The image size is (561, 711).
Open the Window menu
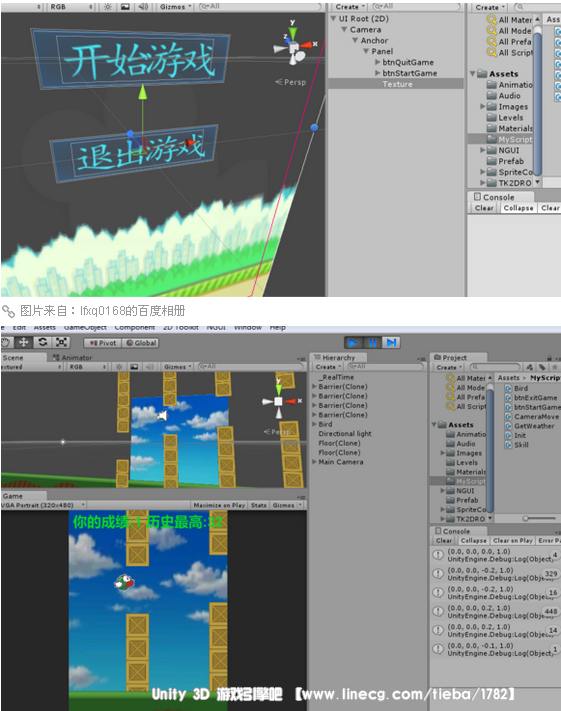point(248,328)
